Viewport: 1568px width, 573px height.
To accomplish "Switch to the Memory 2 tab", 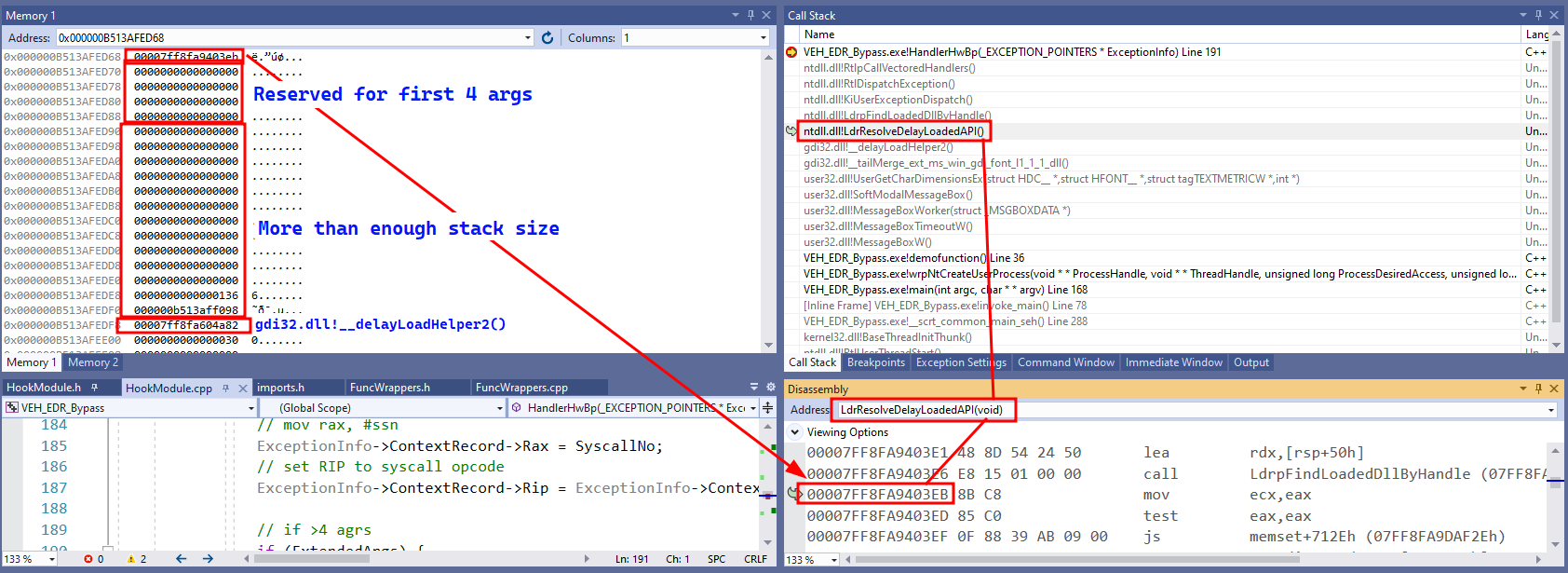I will pos(93,362).
